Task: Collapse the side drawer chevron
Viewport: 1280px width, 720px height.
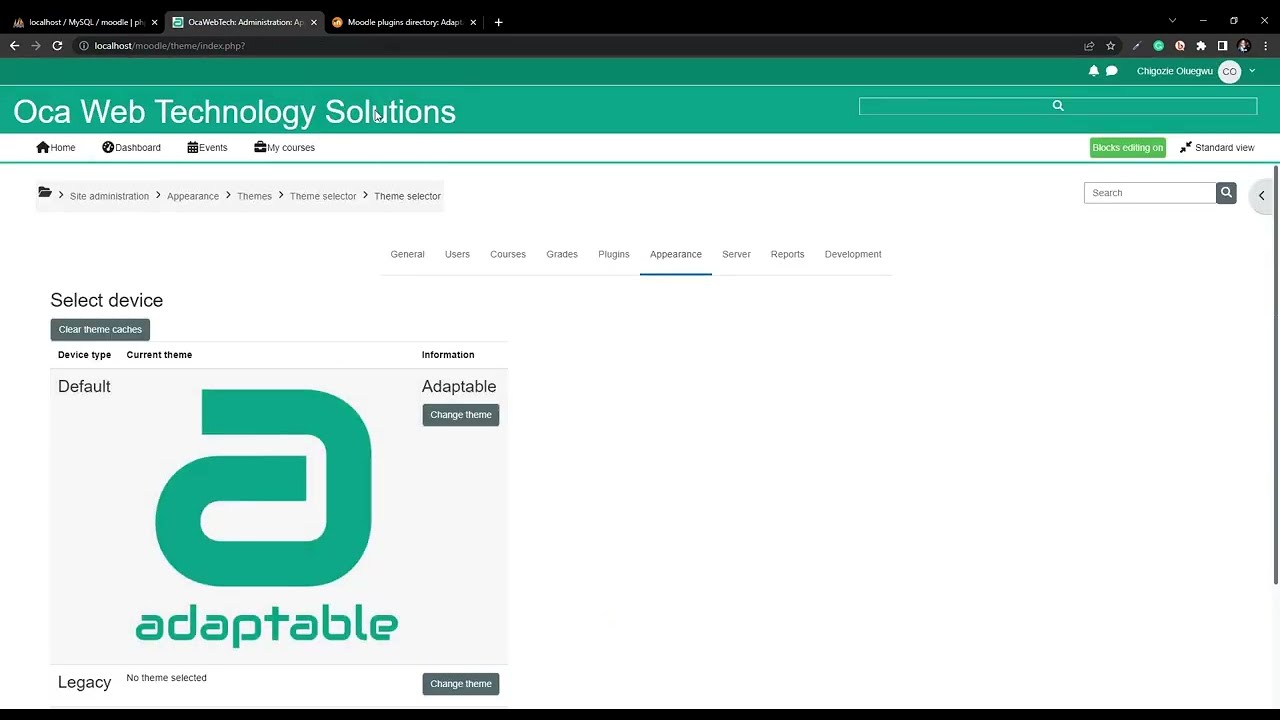Action: 1262,196
